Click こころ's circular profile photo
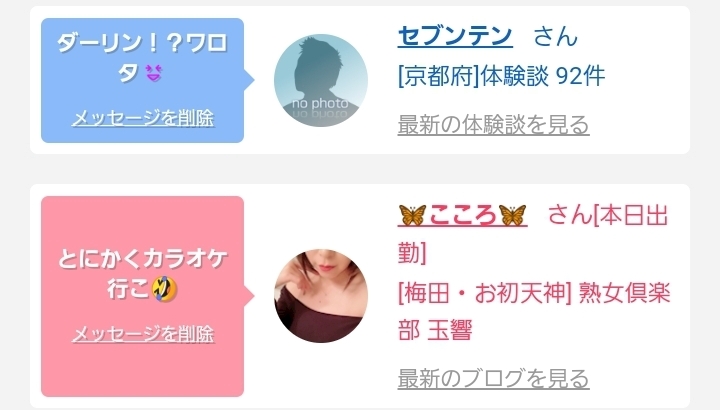The width and height of the screenshot is (720, 410). (321, 296)
